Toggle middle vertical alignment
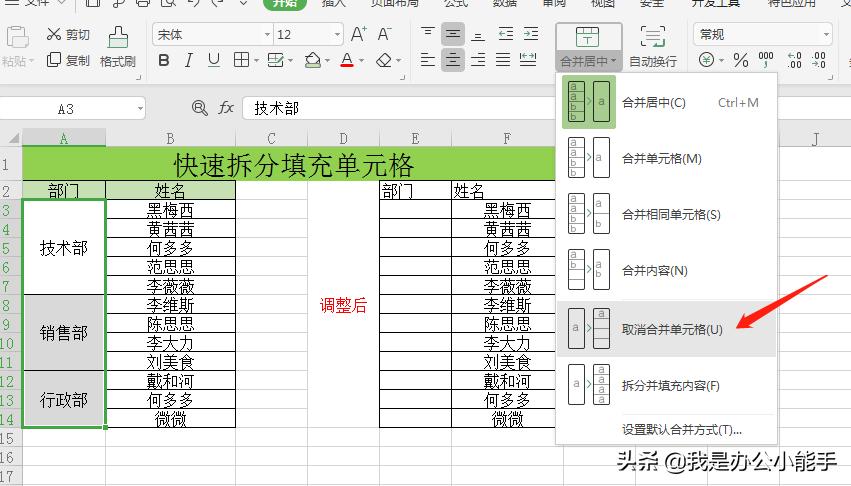Image resolution: width=851 pixels, height=486 pixels. (453, 34)
